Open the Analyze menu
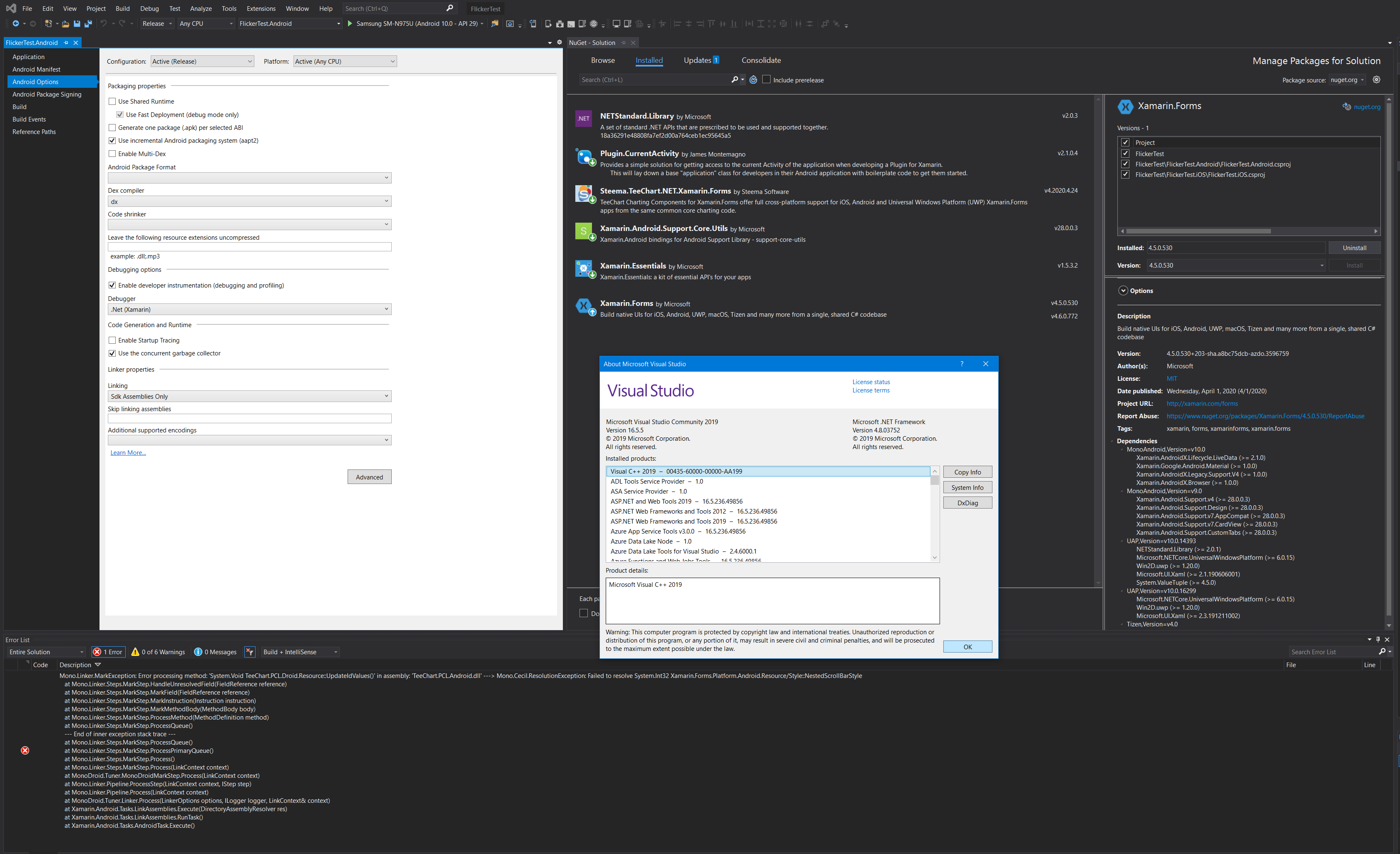1400x854 pixels. click(x=201, y=8)
